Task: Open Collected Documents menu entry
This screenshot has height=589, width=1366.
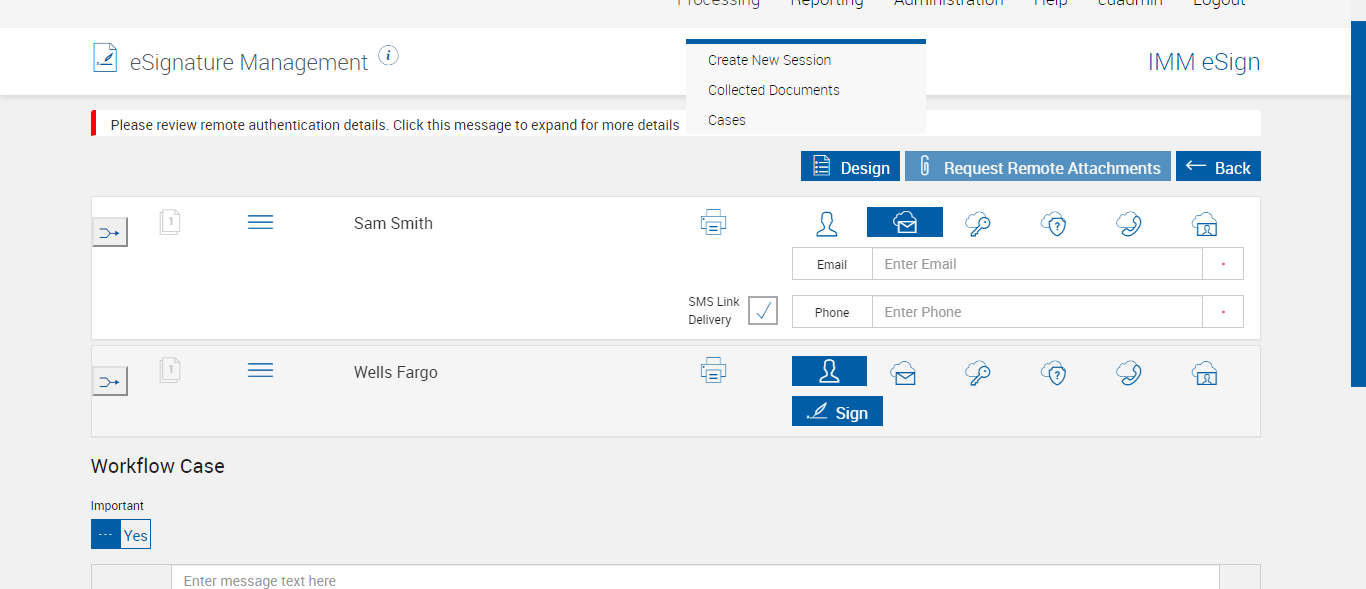Action: 773,90
